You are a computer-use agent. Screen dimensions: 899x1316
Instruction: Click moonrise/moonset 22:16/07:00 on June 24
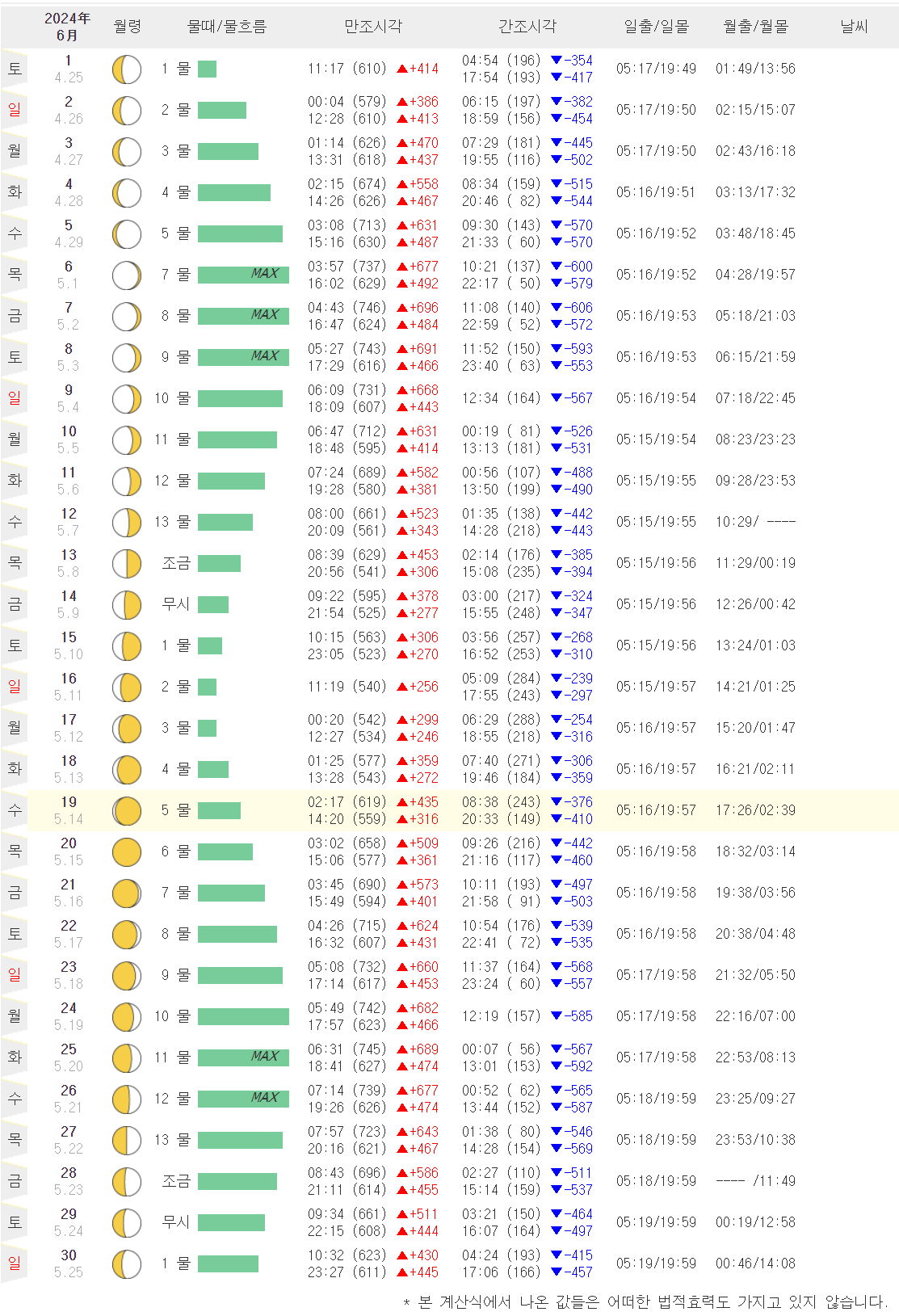tap(756, 1016)
